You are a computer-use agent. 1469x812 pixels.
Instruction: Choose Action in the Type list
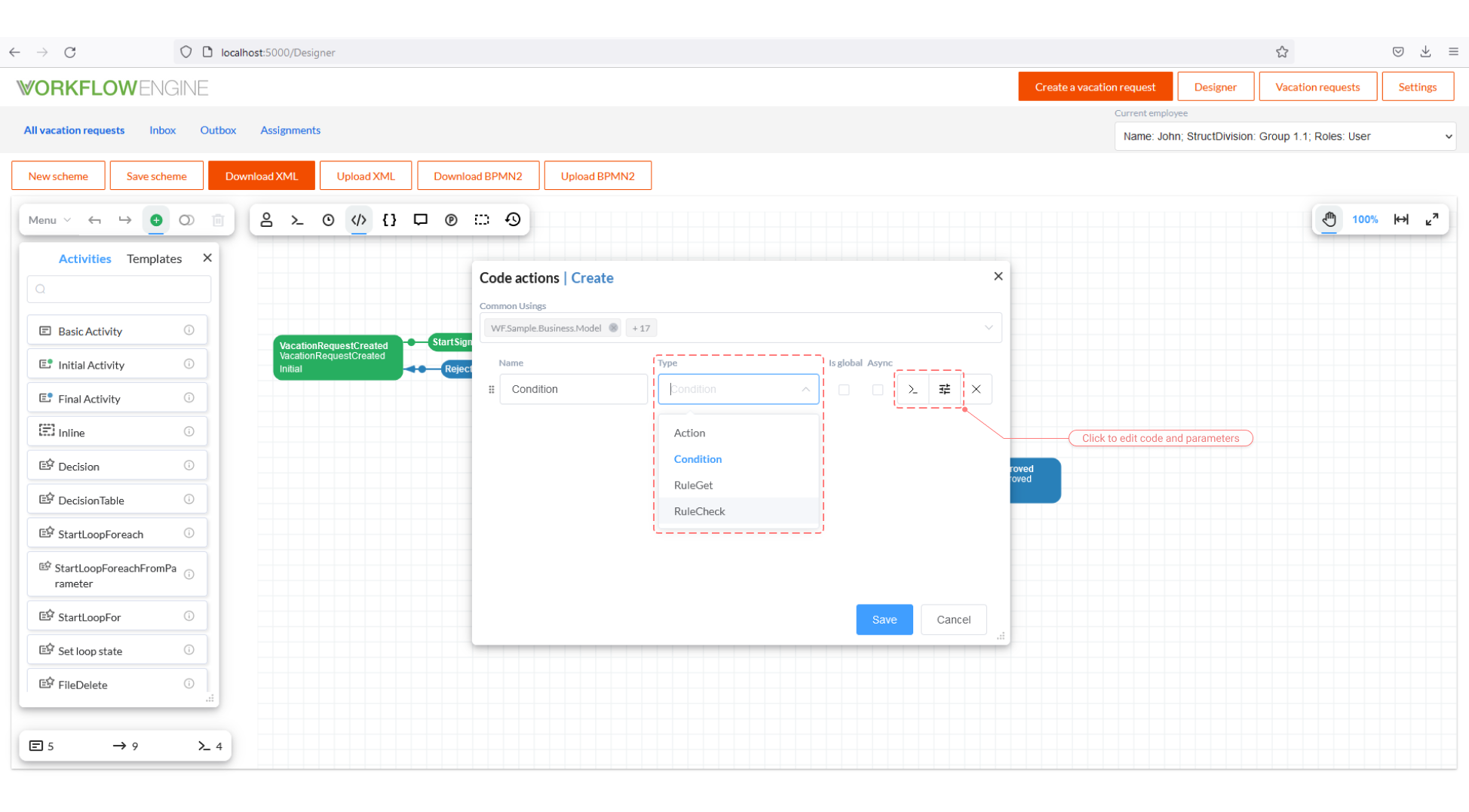coord(738,433)
